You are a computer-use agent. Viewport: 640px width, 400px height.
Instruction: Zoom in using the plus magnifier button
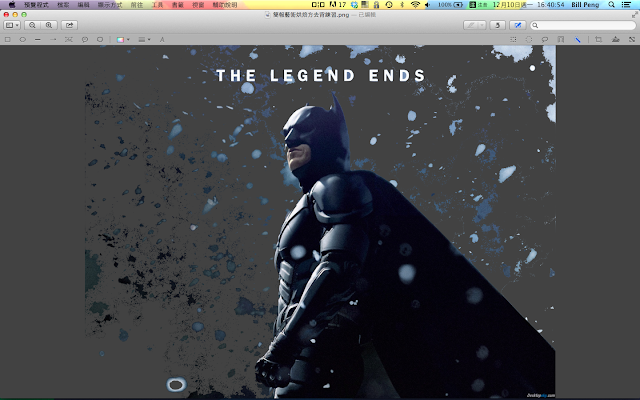[49, 25]
